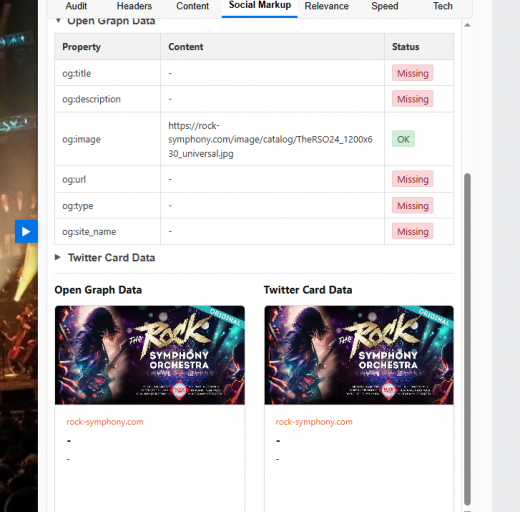This screenshot has height=512, width=520.
Task: Open the Headers tab
Action: coord(134,6)
